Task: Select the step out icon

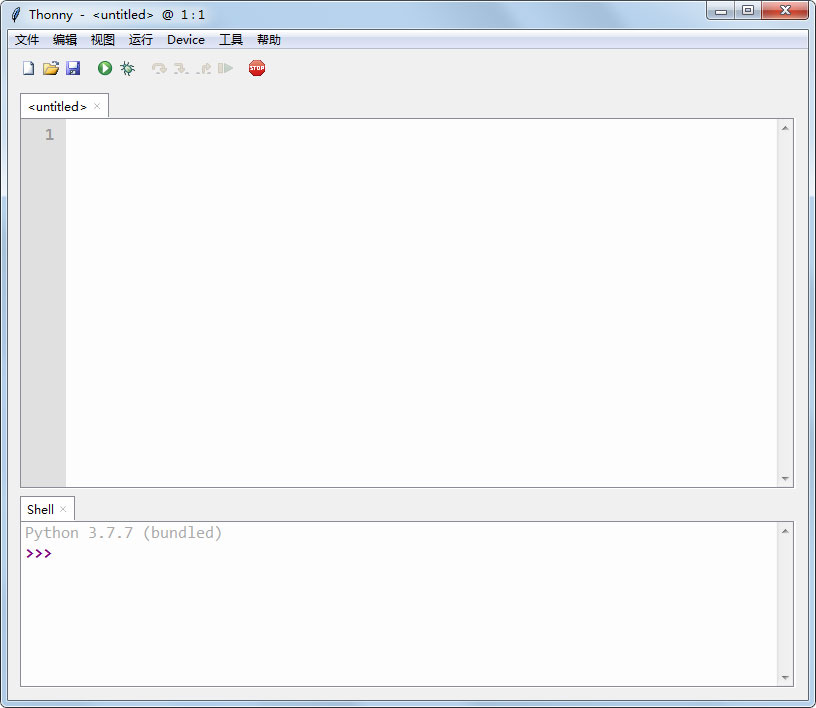Action: [202, 67]
